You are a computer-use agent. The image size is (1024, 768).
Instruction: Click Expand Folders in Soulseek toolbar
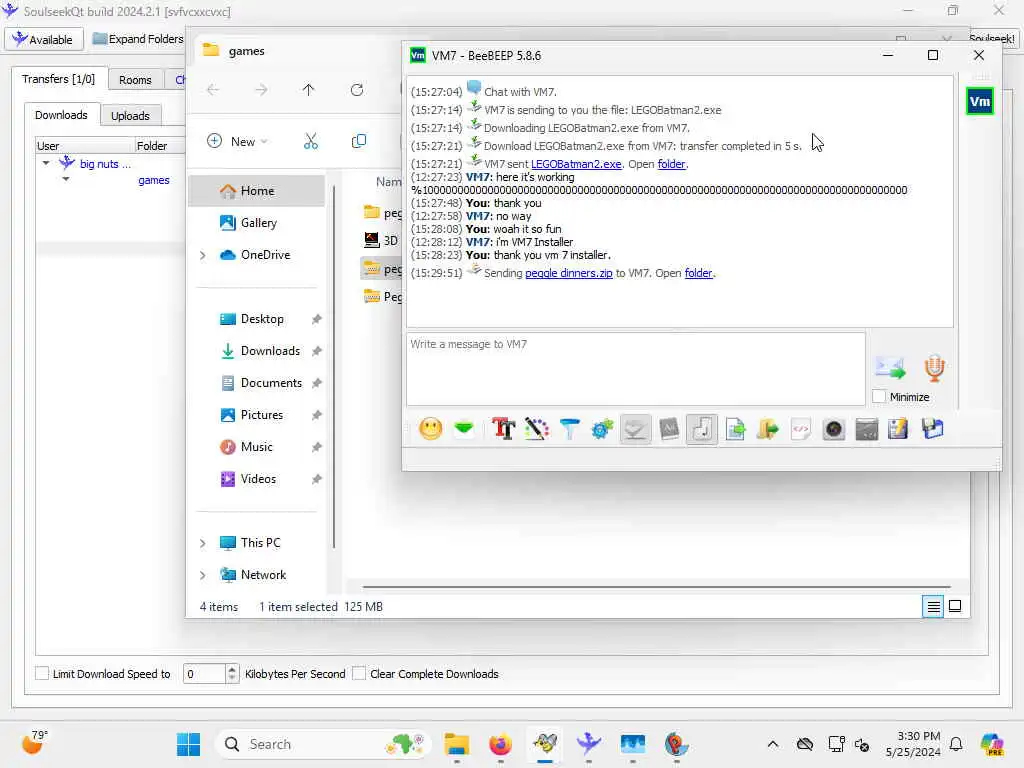click(138, 39)
